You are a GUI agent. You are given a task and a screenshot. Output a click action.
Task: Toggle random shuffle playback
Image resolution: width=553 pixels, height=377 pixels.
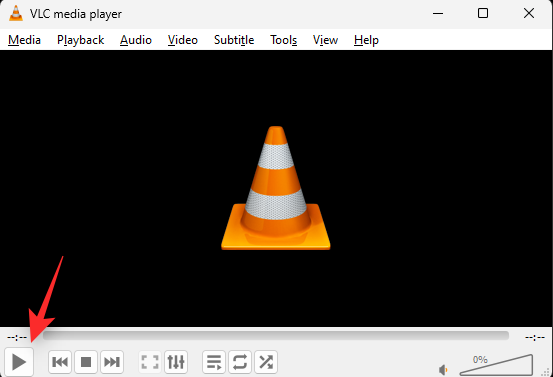pos(266,362)
